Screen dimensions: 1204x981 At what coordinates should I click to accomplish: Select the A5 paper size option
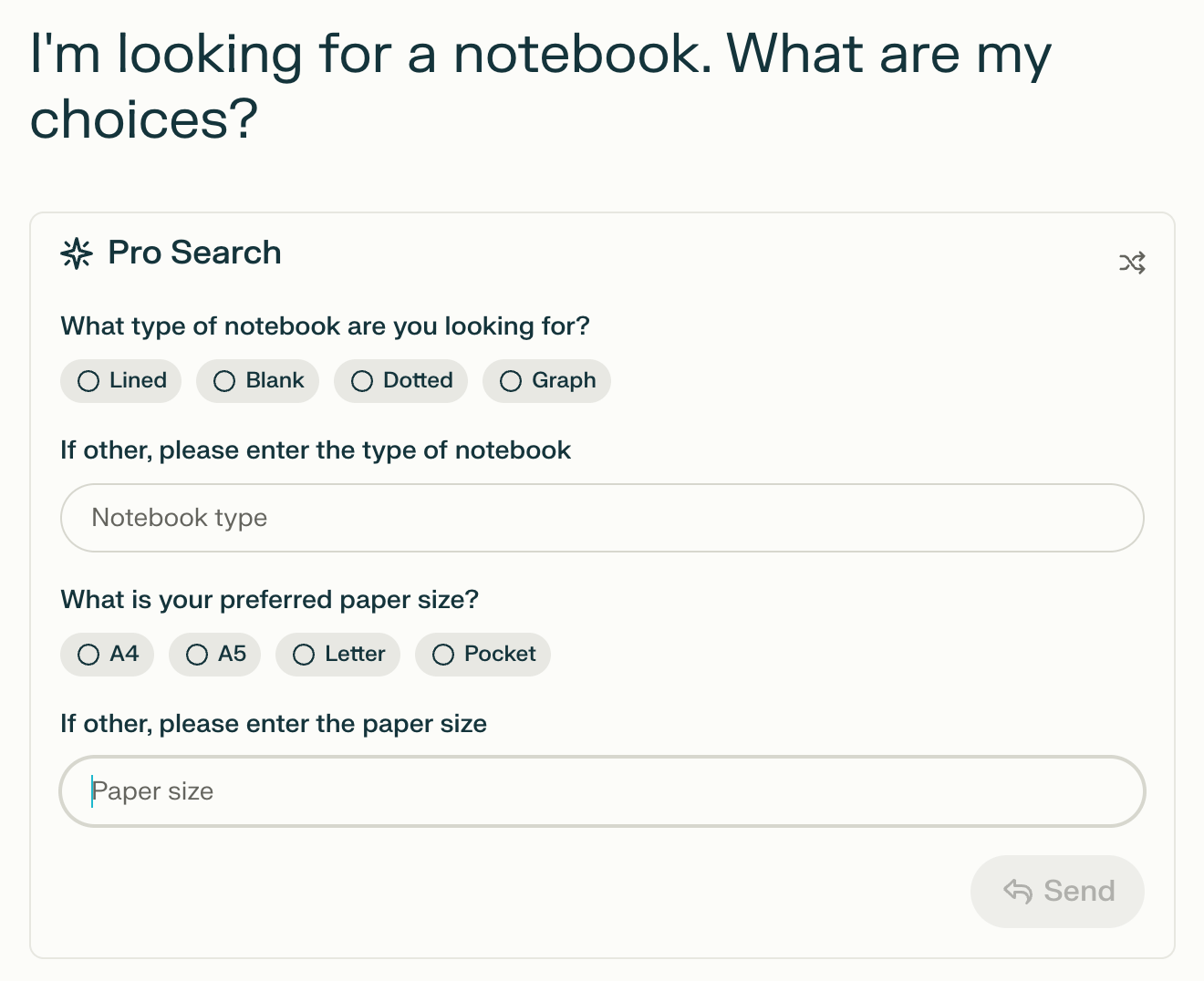[x=214, y=655]
